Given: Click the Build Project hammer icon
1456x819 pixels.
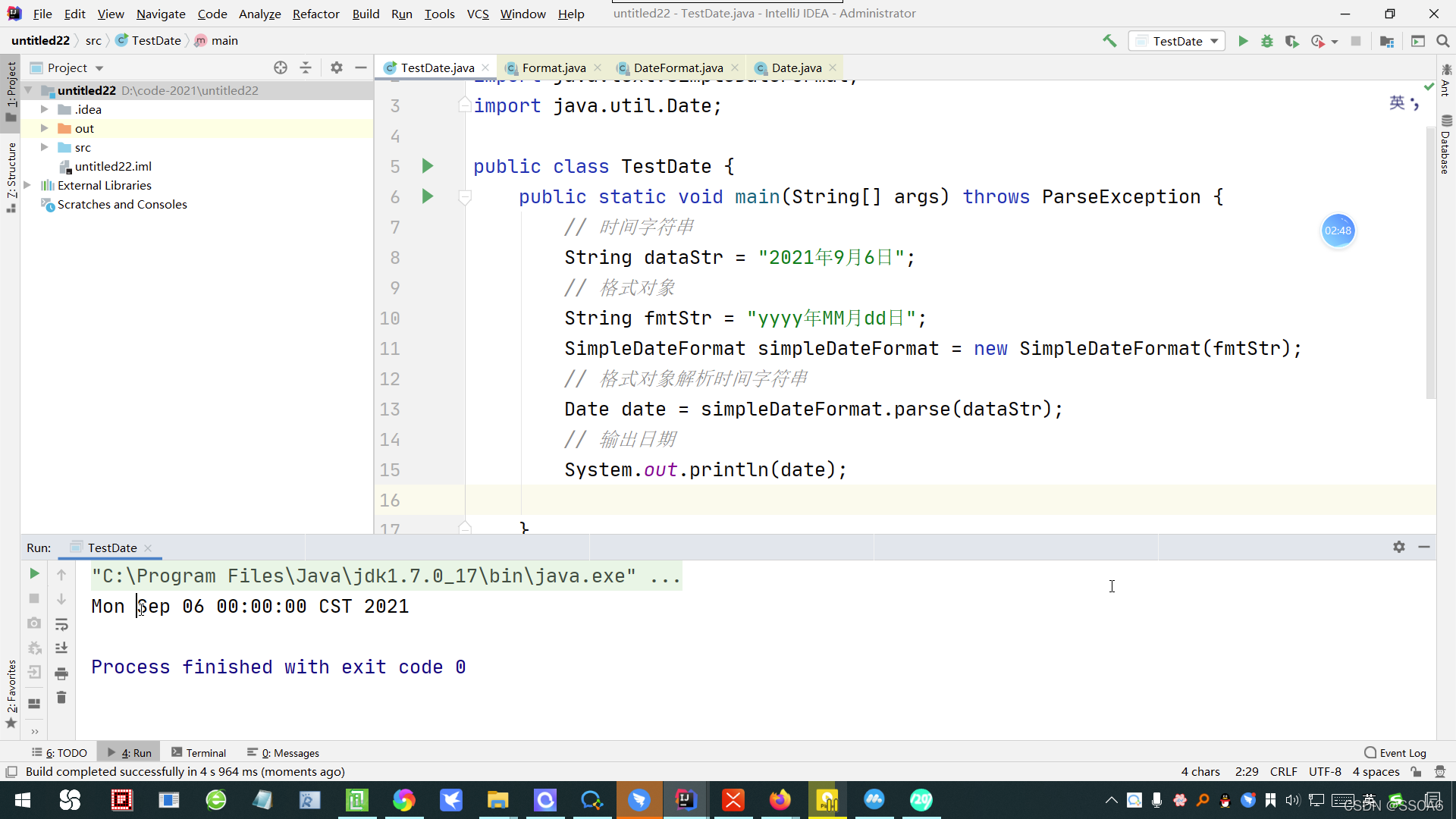Looking at the screenshot, I should click(1109, 41).
